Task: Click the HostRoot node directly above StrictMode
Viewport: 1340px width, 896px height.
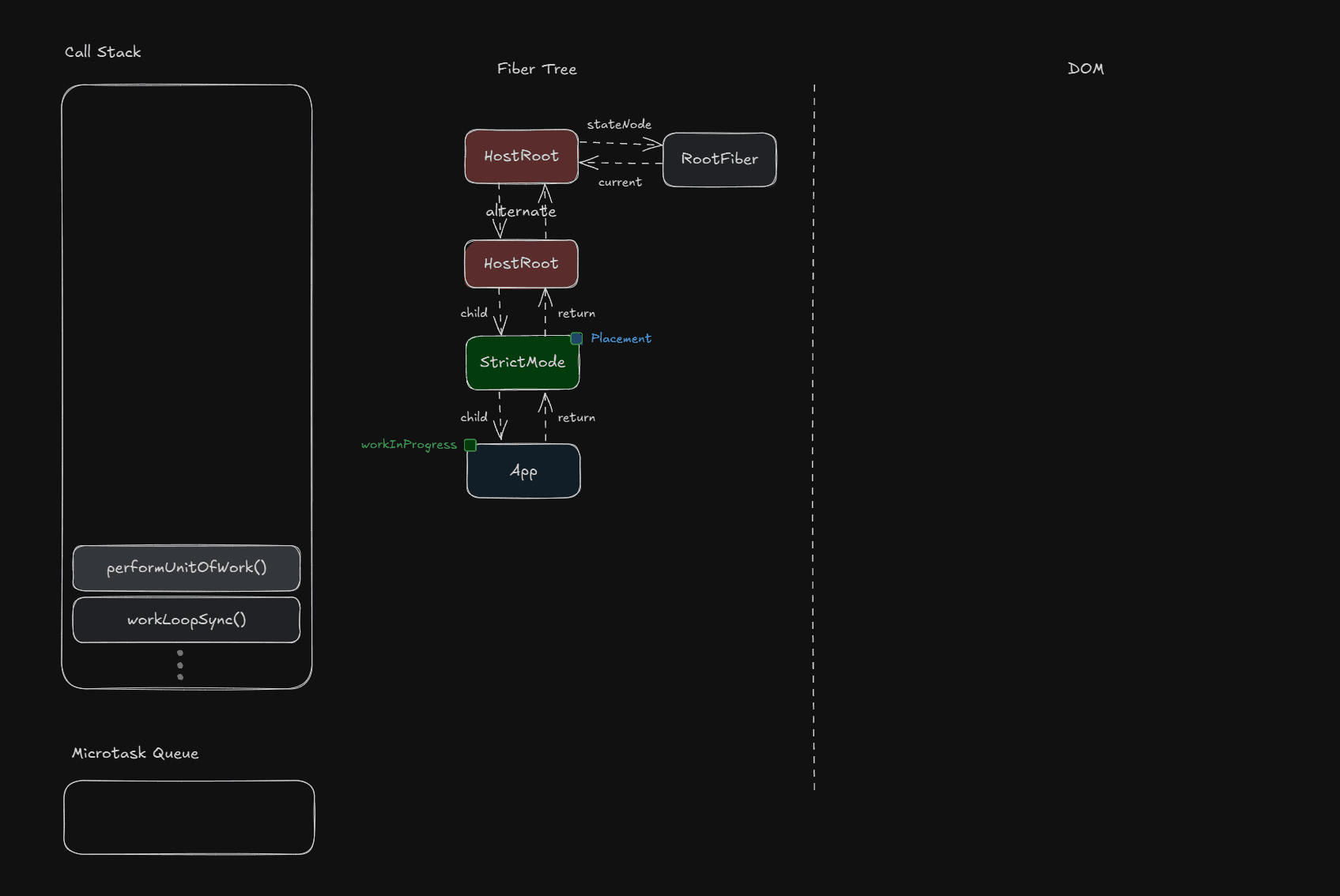Action: [x=521, y=264]
